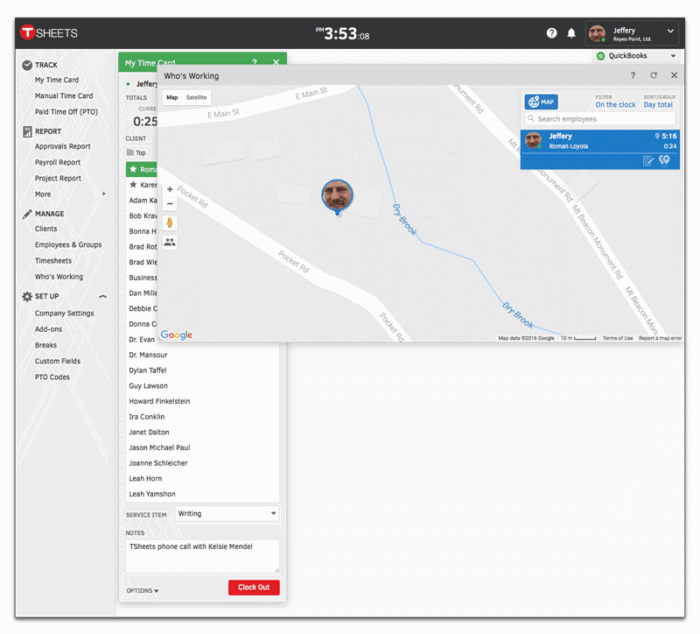This screenshot has height=634, width=700.
Task: Open Breaks settings
Action: [46, 345]
